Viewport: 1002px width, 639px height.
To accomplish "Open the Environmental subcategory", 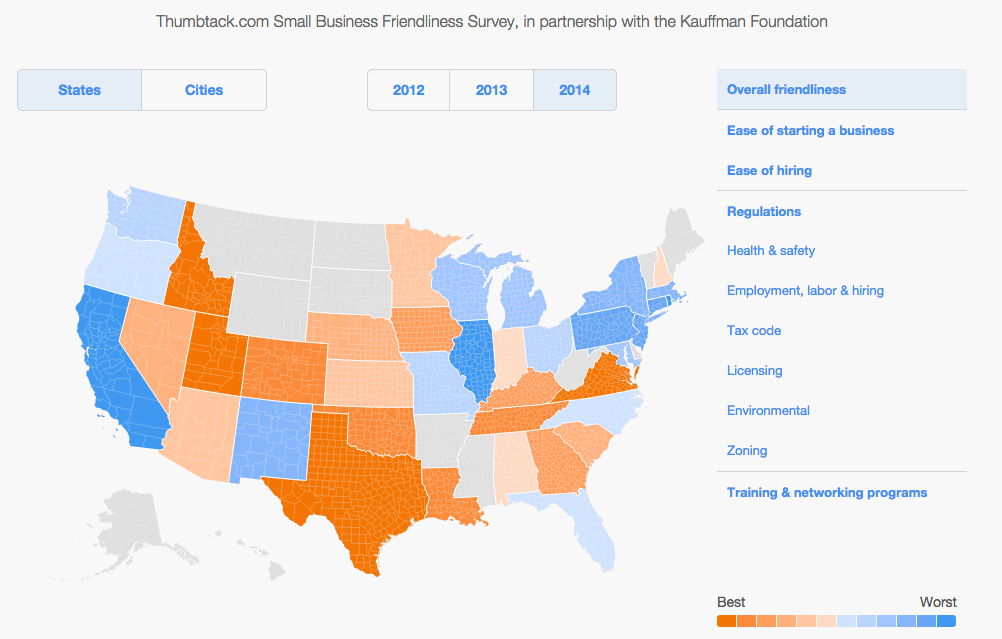I will [x=768, y=410].
